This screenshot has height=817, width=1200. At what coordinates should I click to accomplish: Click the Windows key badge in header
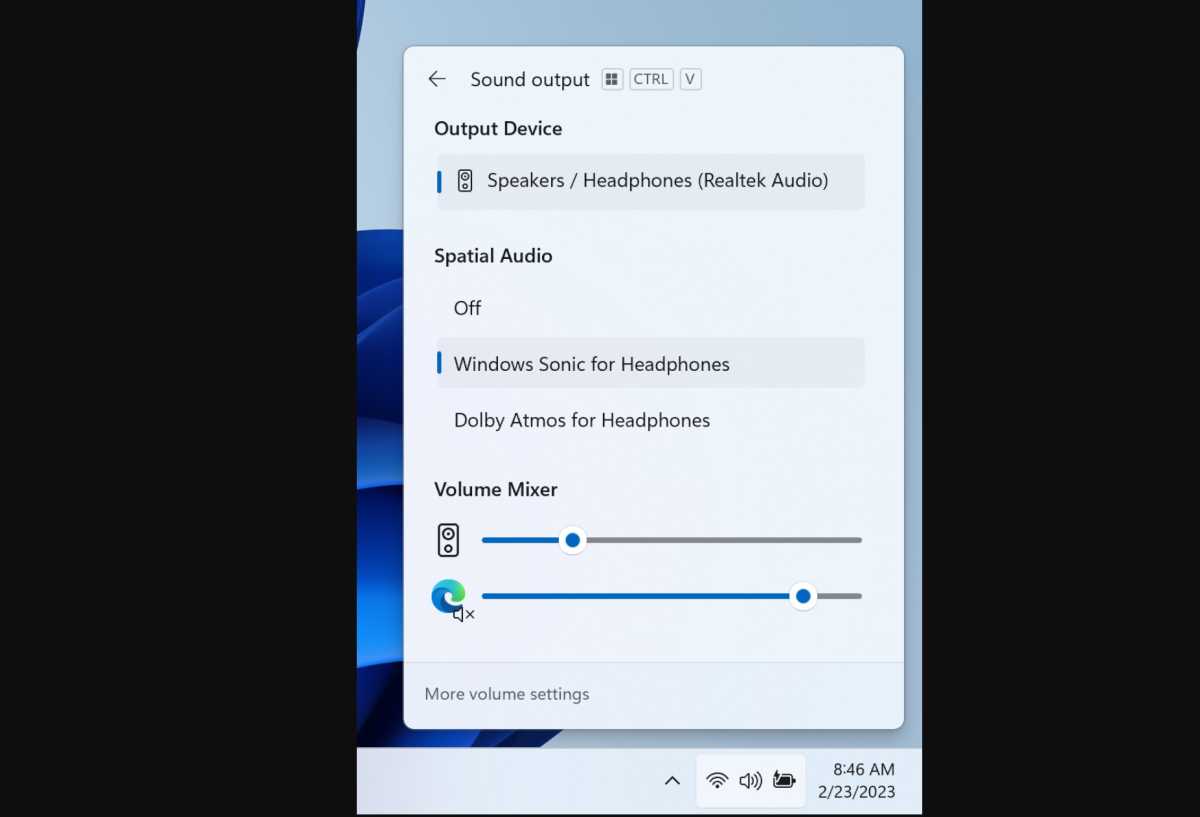click(x=612, y=79)
